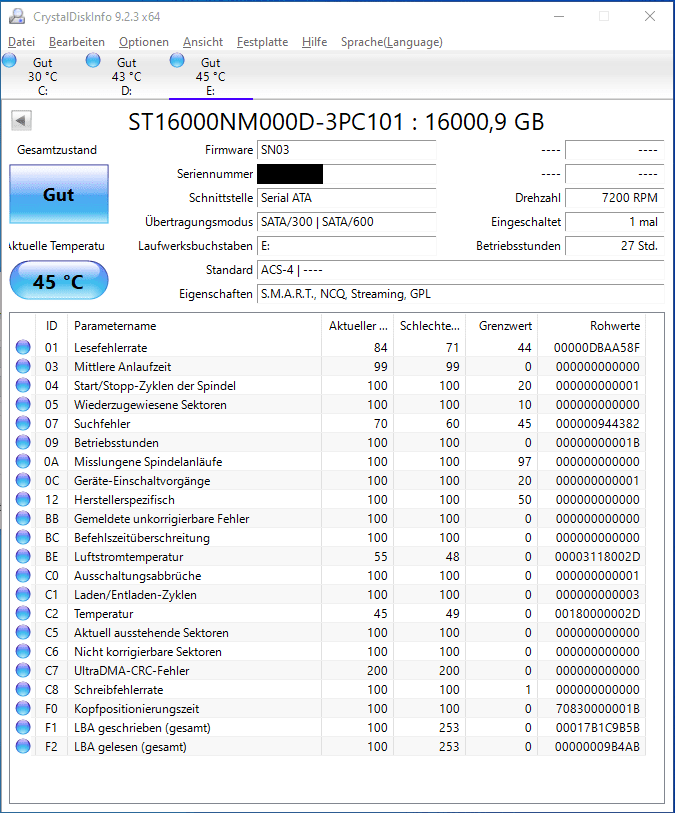Screen dimensions: 675x813
Task: Click the Laufwerksbuchstaben field E:
Action: tap(346, 246)
